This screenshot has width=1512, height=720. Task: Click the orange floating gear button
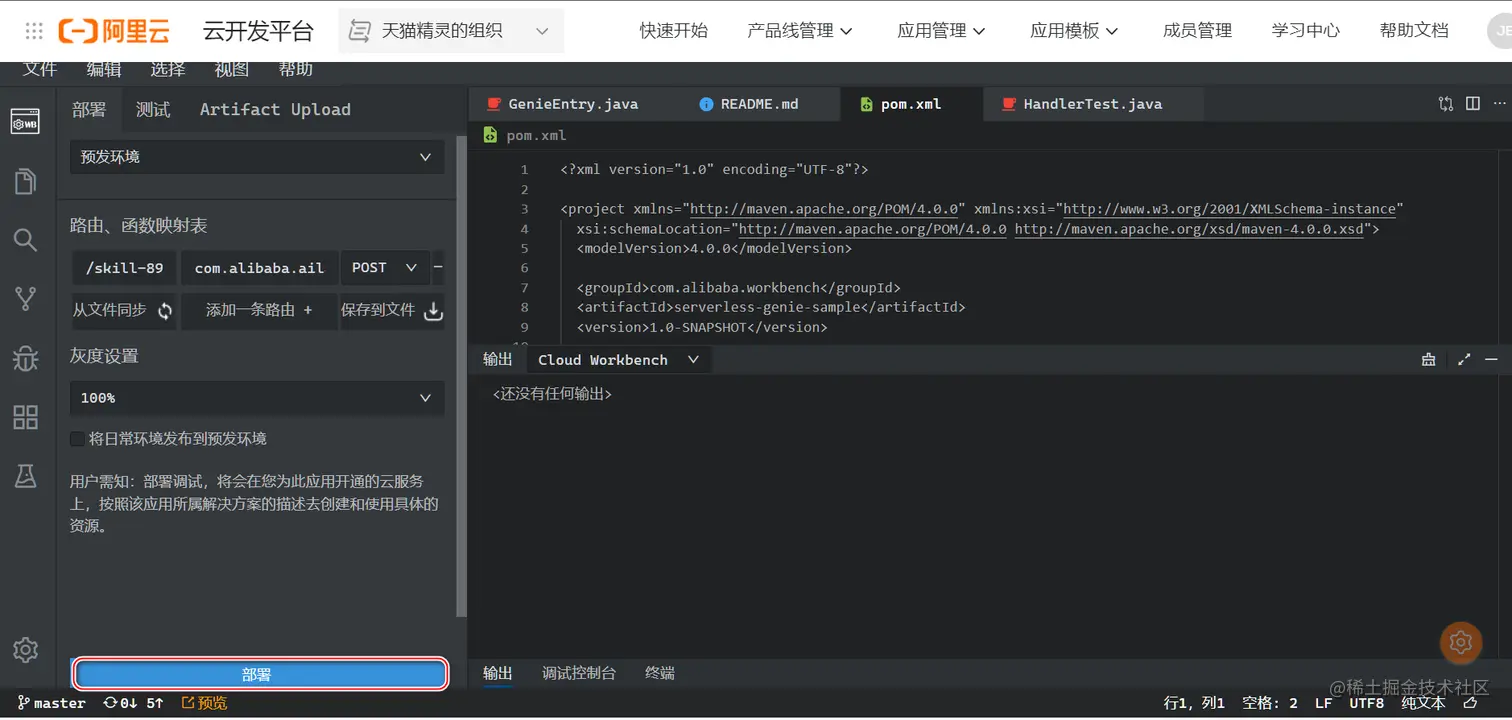click(x=1460, y=642)
